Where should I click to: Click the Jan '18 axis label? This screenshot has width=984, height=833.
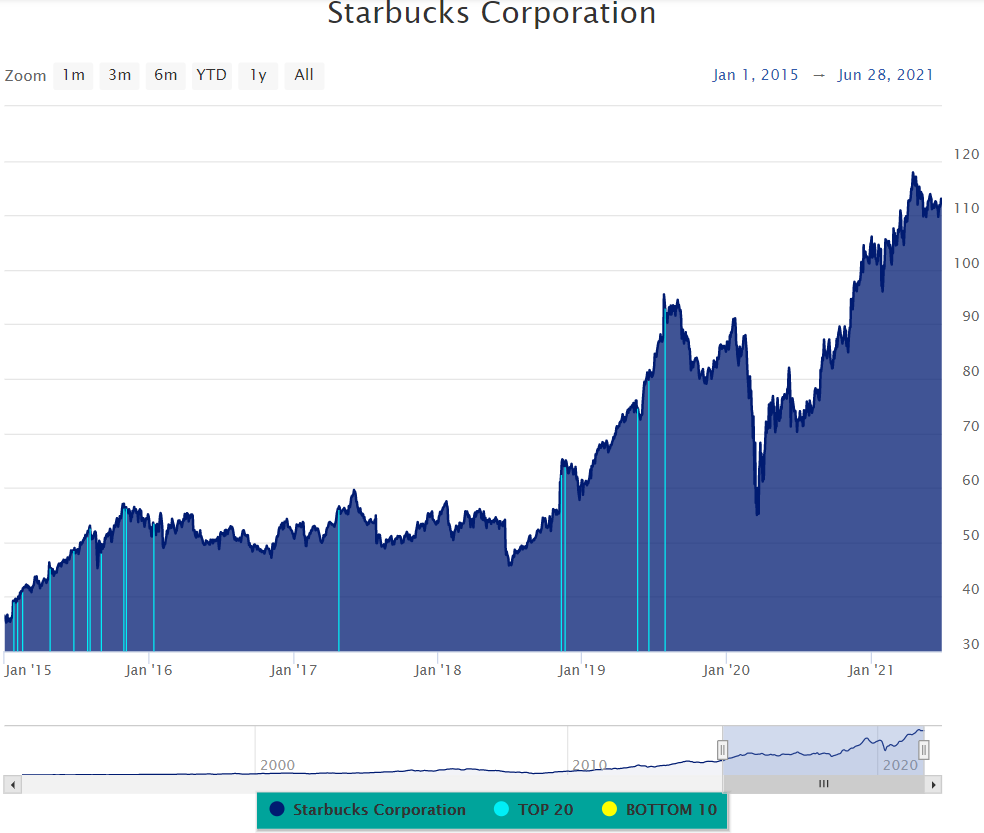437,670
